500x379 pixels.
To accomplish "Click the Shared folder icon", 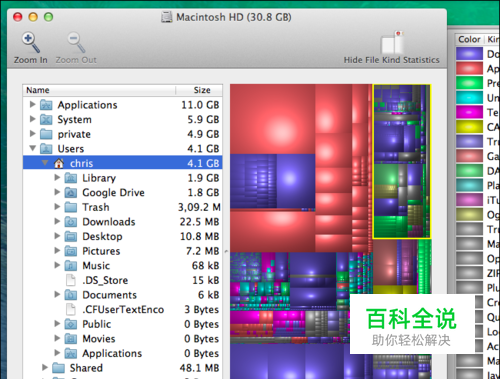I will click(58, 368).
